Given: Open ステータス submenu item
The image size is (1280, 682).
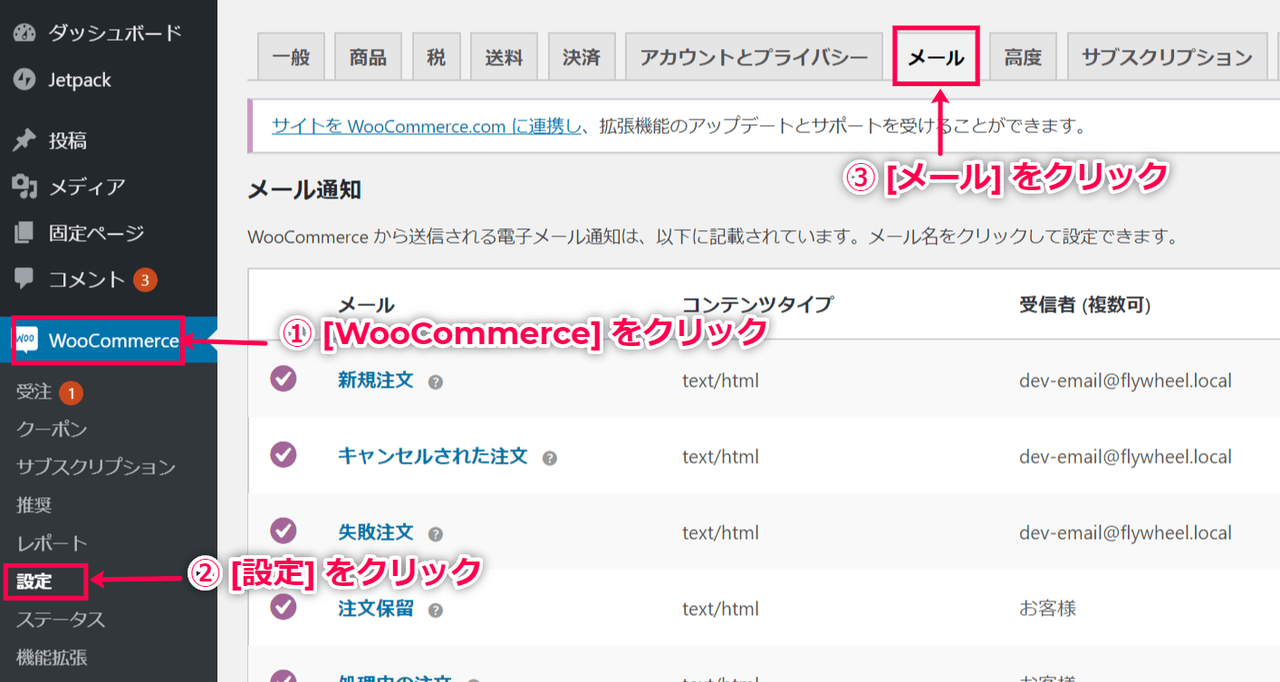Looking at the screenshot, I should (x=61, y=620).
